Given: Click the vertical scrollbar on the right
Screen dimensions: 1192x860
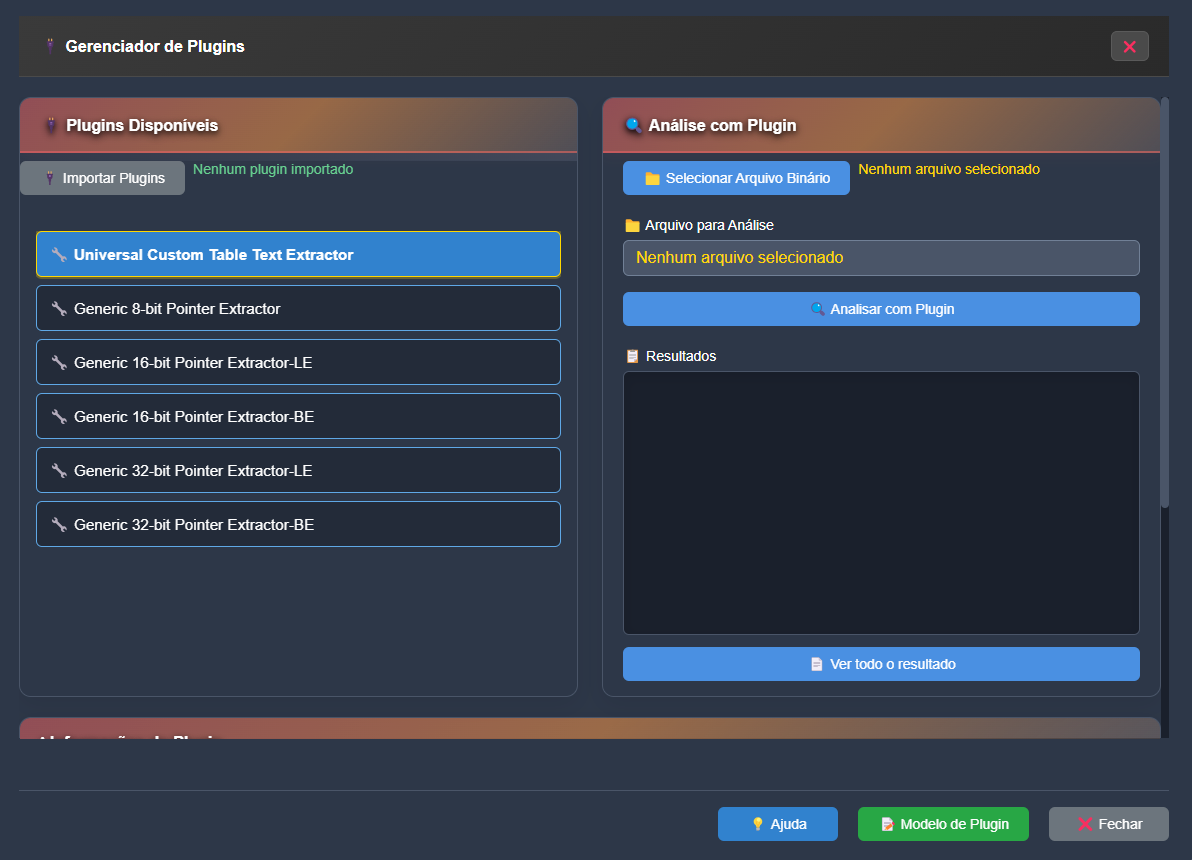Looking at the screenshot, I should [1165, 300].
